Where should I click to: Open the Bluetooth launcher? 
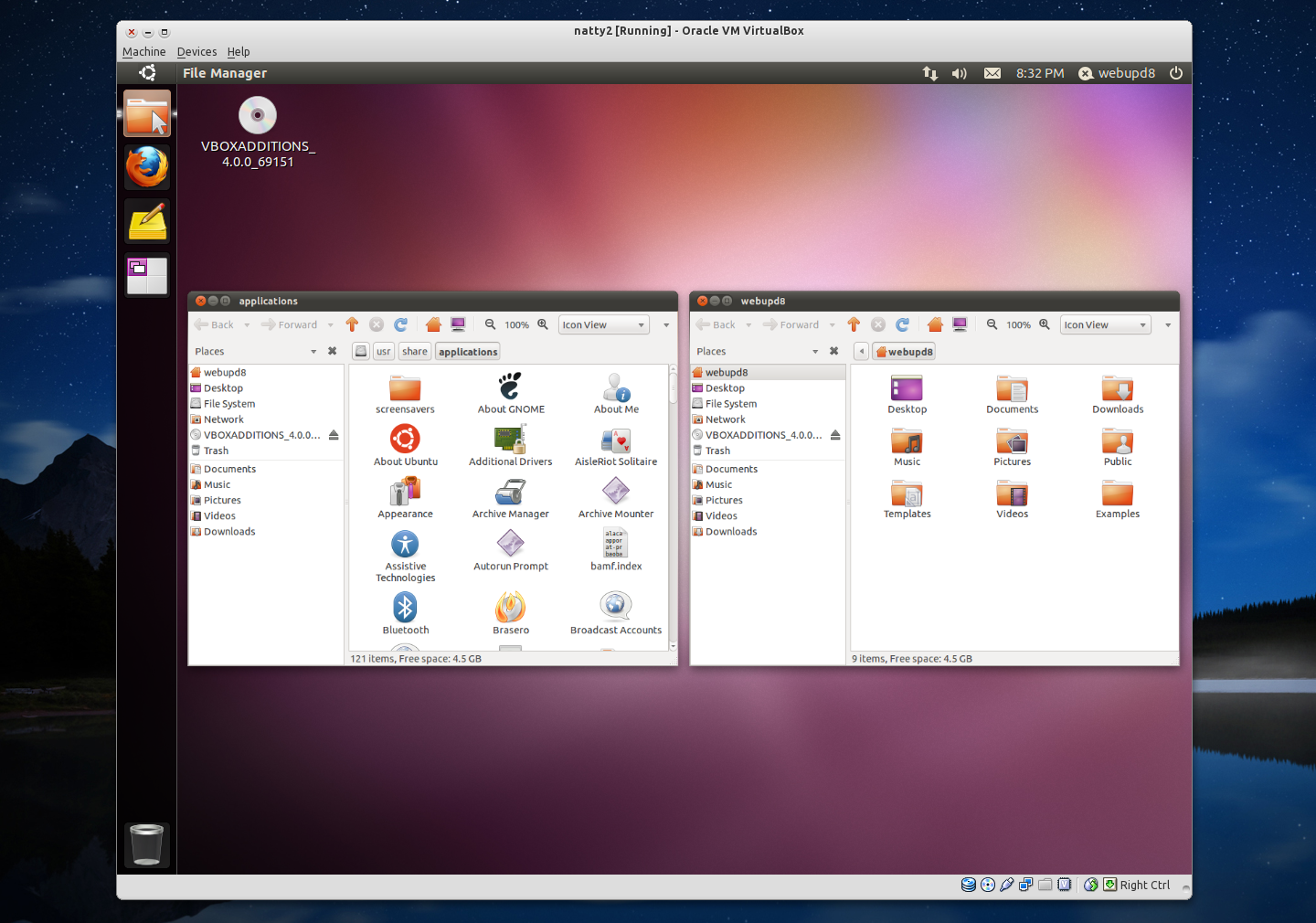405,613
